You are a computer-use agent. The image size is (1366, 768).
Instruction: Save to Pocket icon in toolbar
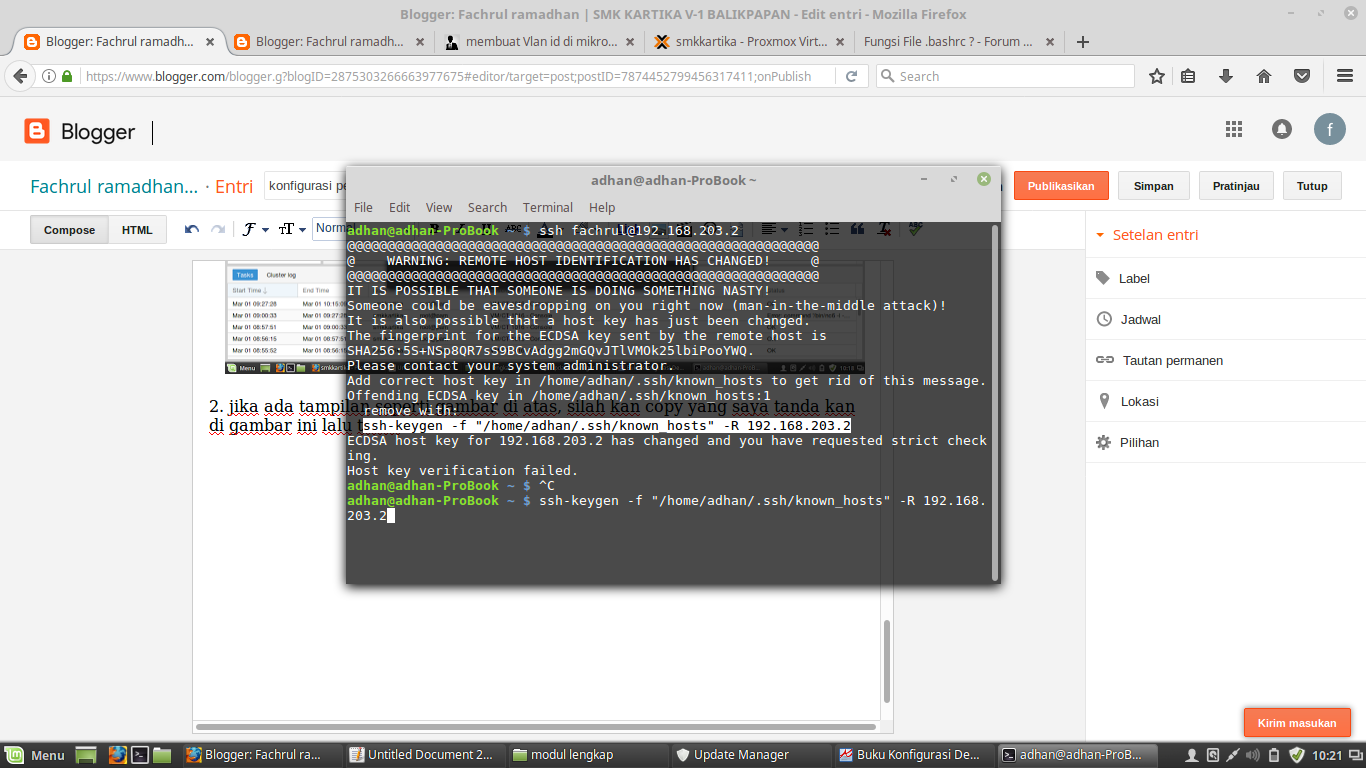coord(1302,76)
